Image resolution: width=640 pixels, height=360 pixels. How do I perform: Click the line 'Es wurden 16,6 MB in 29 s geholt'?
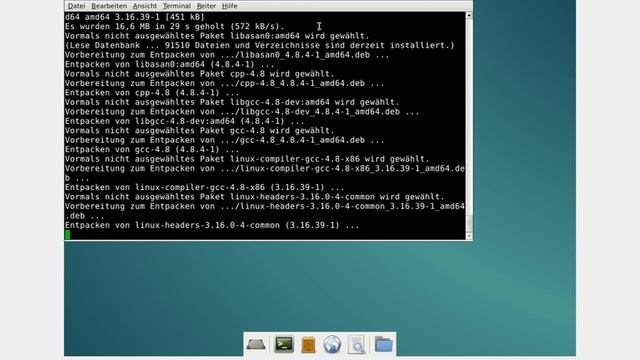175,27
